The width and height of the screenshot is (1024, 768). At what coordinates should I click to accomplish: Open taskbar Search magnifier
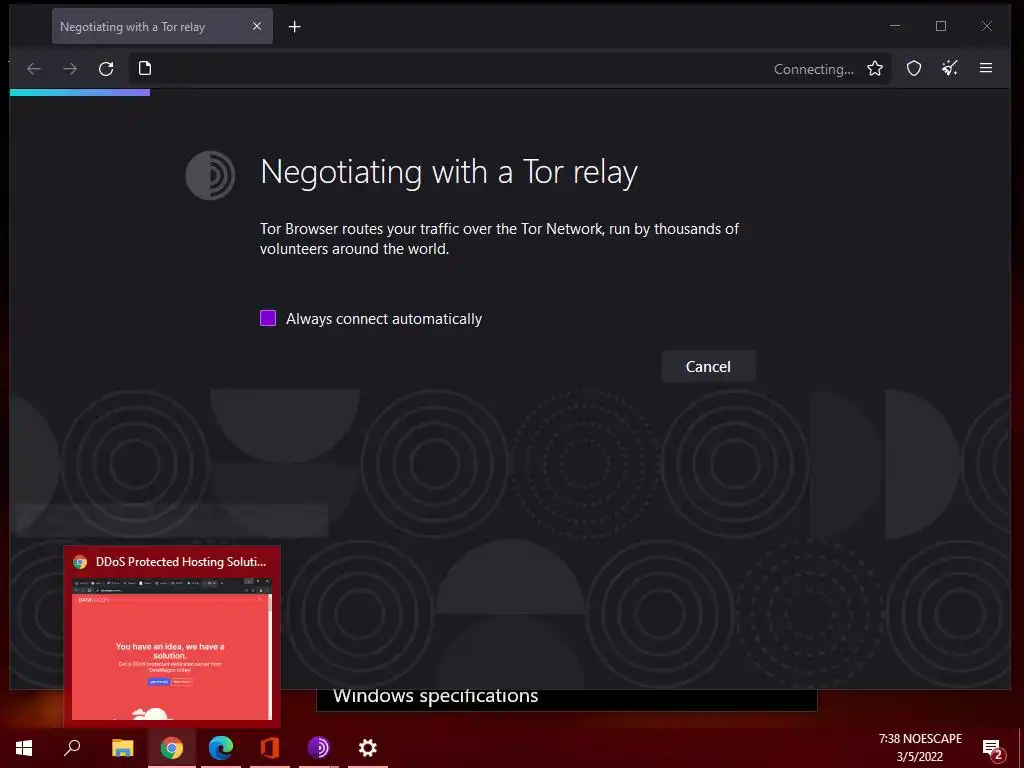tap(72, 748)
